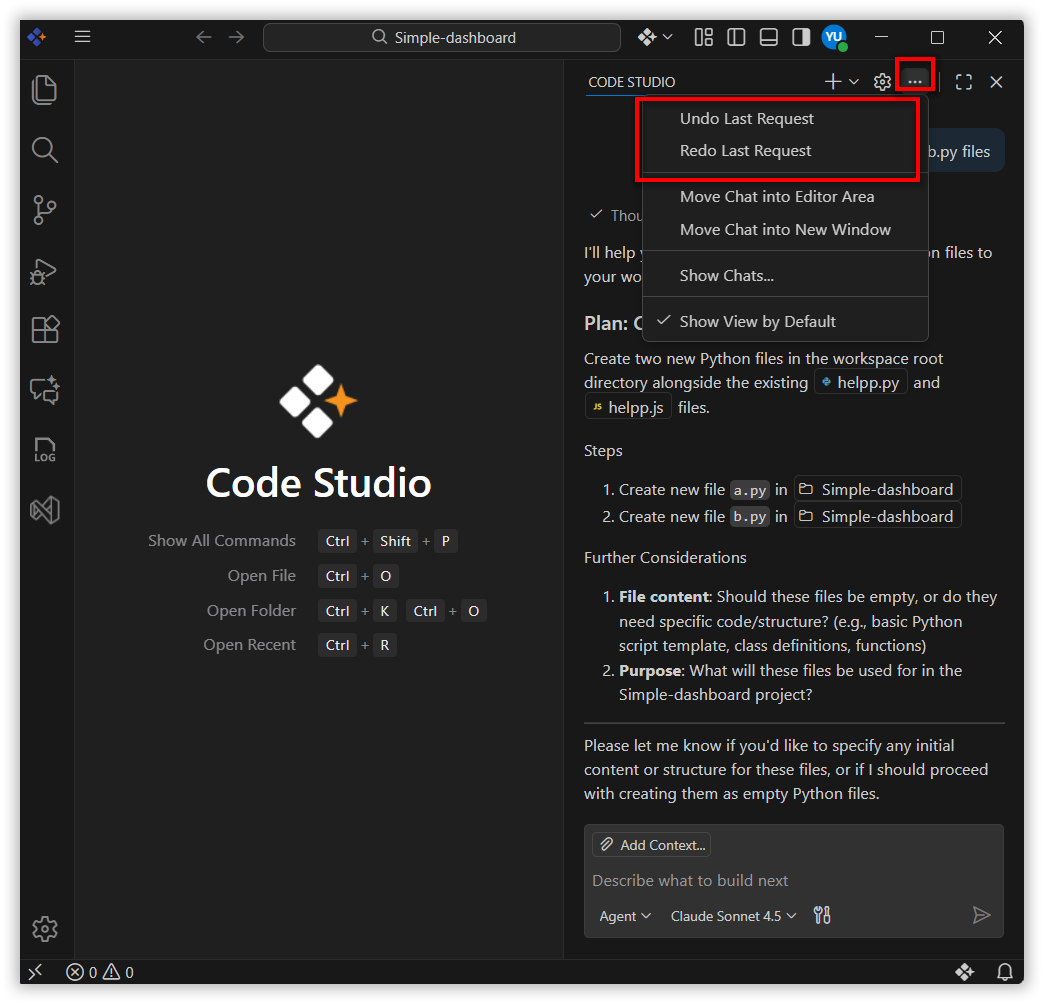
Task: Open Source Control view
Action: (45, 210)
